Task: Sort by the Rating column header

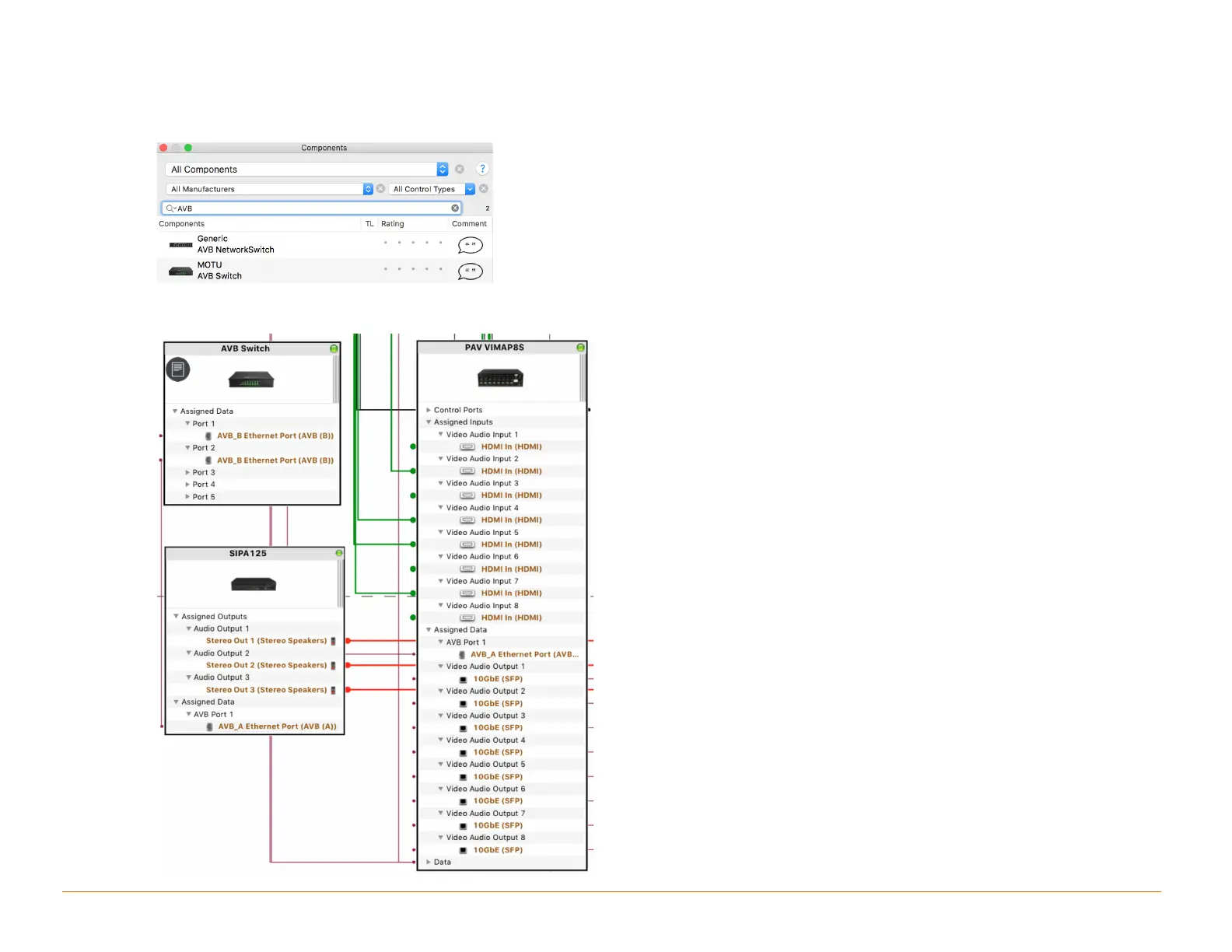Action: click(x=393, y=224)
